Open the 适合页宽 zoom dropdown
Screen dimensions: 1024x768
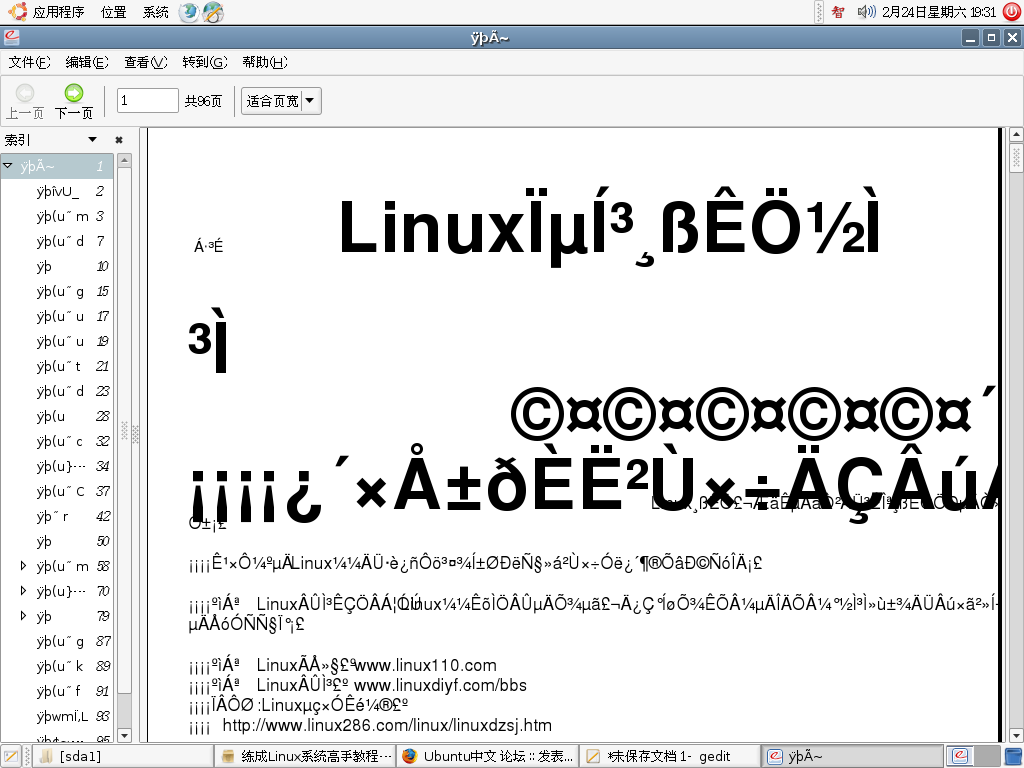(x=281, y=101)
